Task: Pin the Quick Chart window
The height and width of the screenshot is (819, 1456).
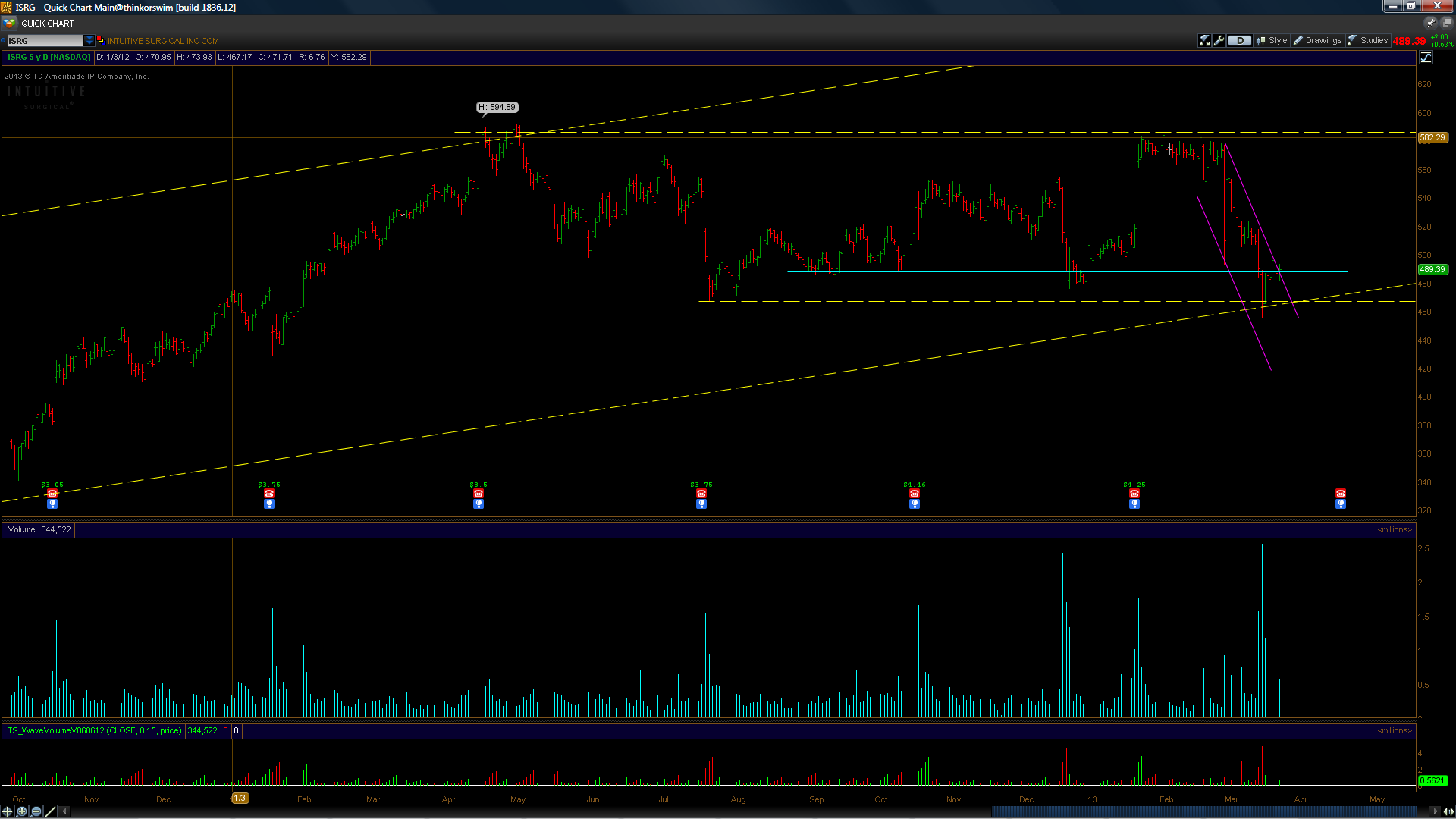Action: 1430,23
